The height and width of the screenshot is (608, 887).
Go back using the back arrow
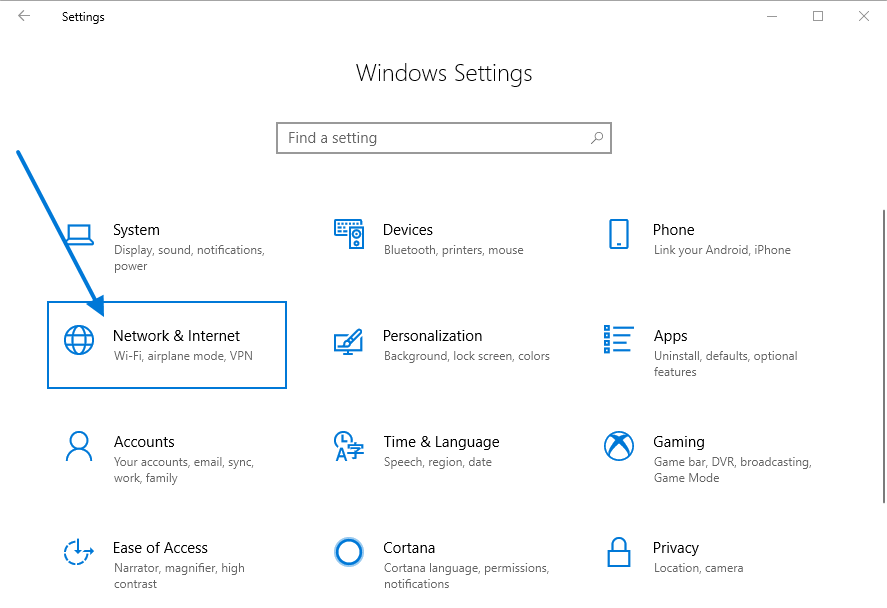pyautogui.click(x=24, y=16)
